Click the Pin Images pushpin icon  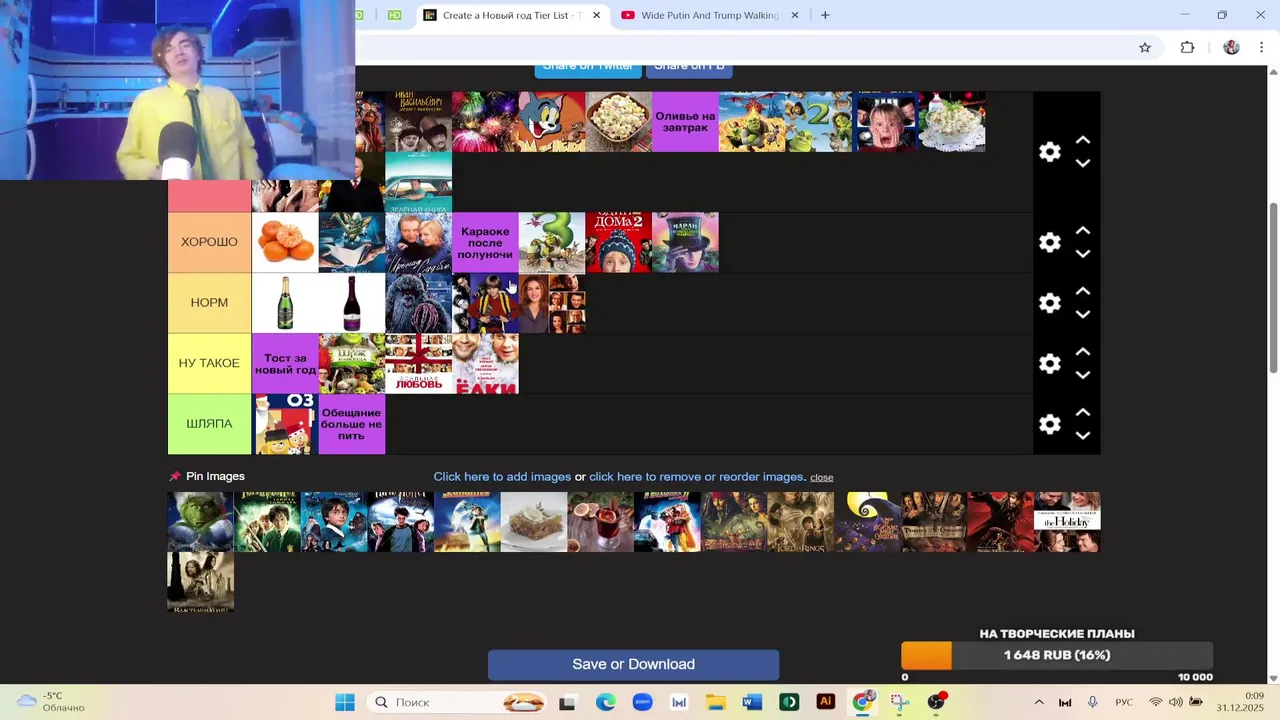[x=175, y=476]
